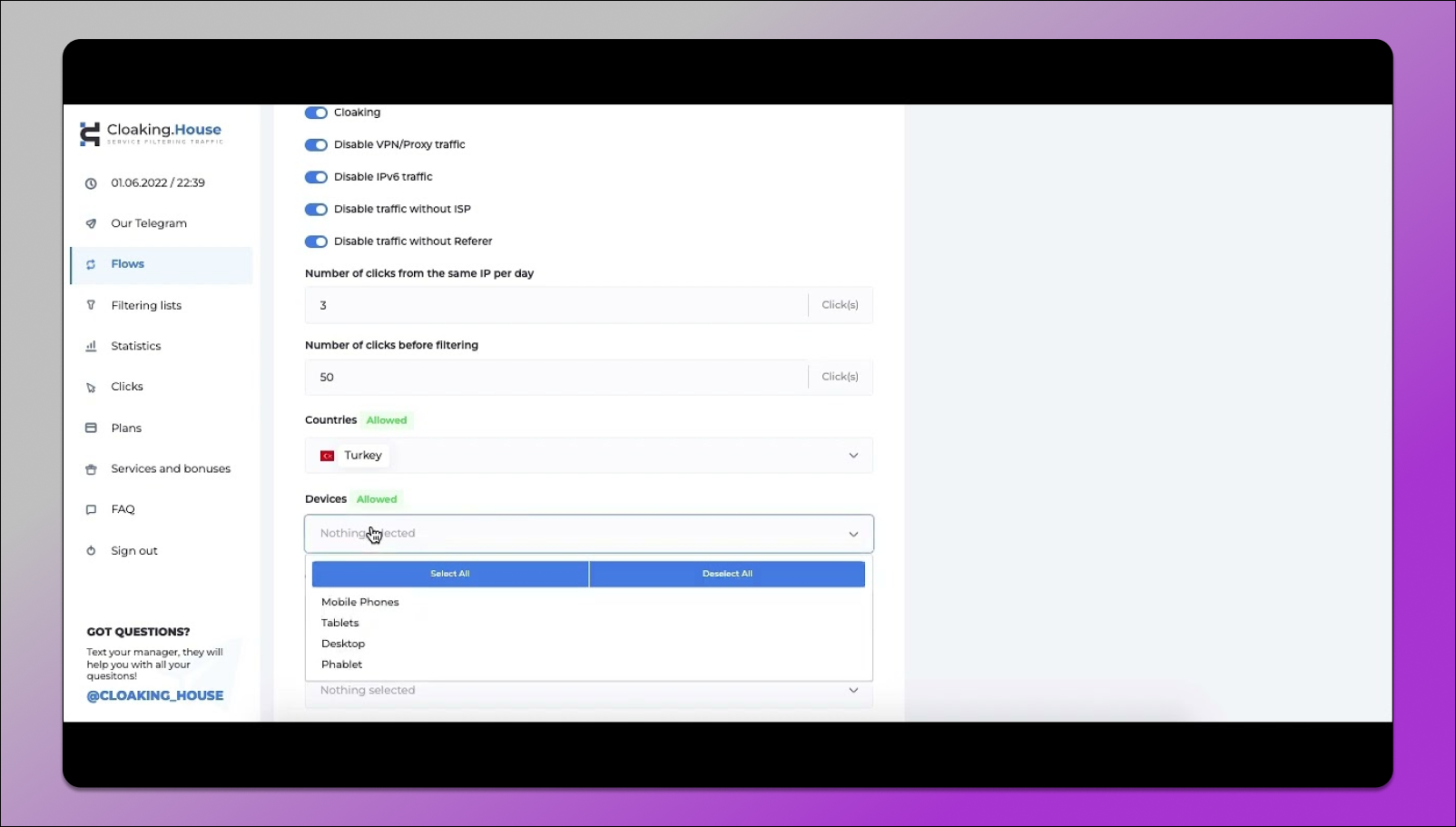Click the Cloaking.House logo icon
The height and width of the screenshot is (827, 1456).
[90, 134]
